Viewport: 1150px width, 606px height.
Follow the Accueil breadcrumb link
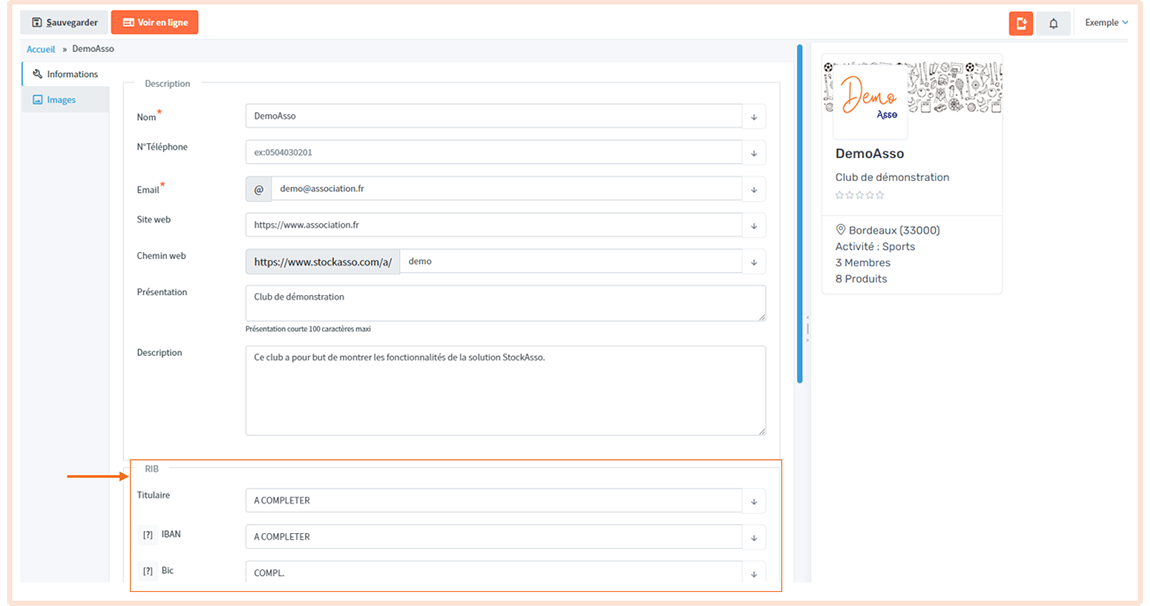click(x=41, y=49)
